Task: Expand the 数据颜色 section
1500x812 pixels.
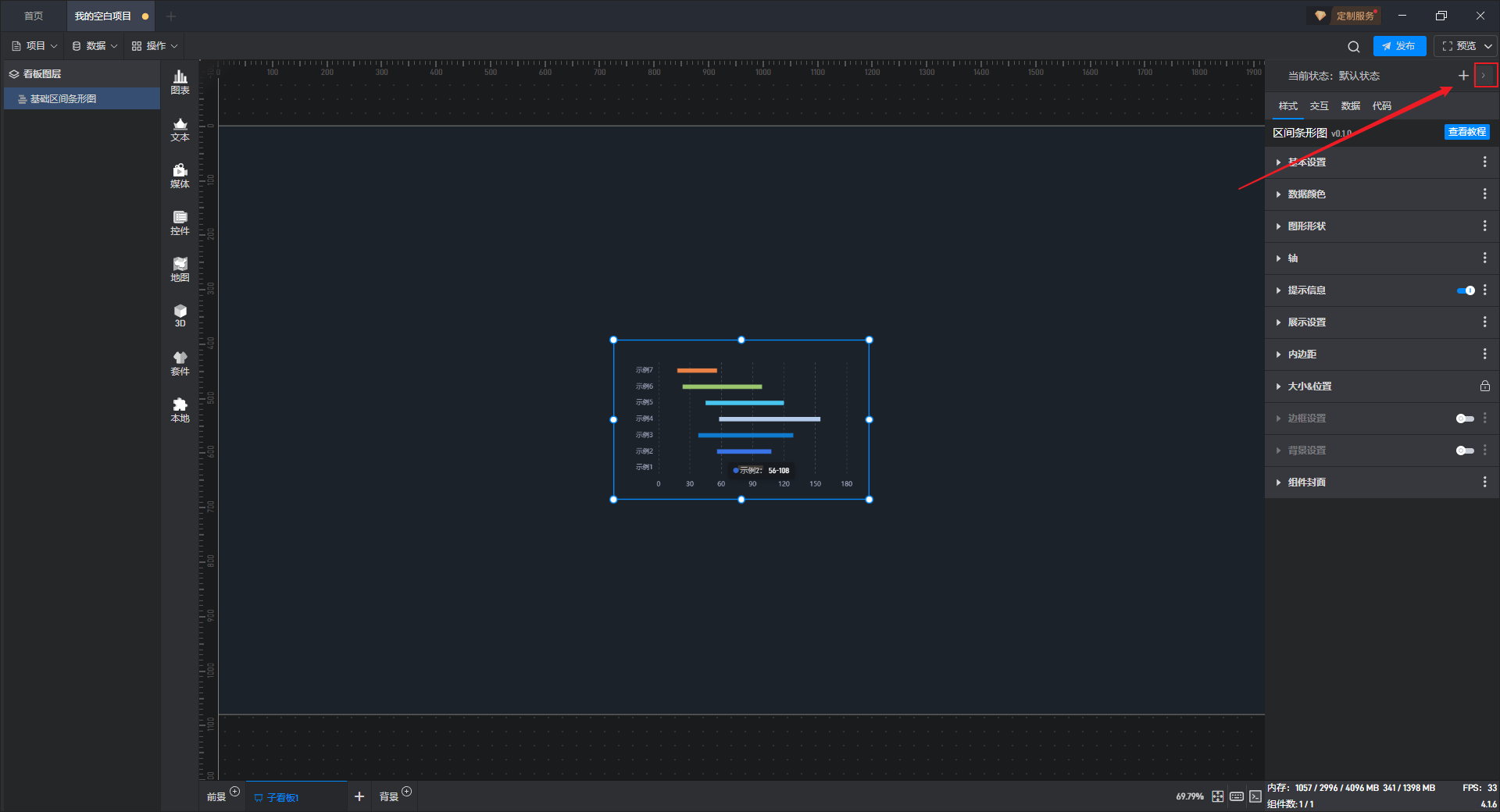Action: (x=1306, y=194)
